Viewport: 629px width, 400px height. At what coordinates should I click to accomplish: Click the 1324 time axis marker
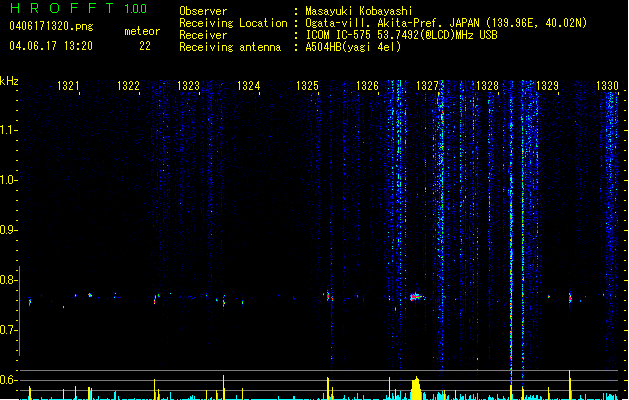pyautogui.click(x=248, y=86)
